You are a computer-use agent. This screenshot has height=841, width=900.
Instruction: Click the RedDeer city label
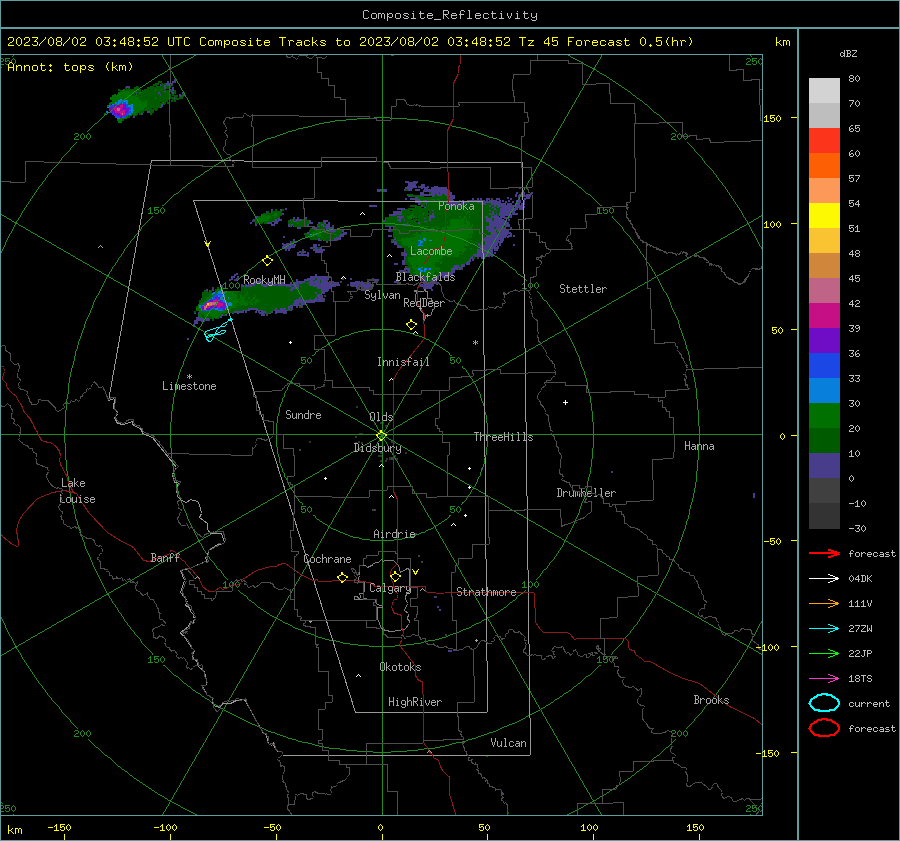(424, 303)
